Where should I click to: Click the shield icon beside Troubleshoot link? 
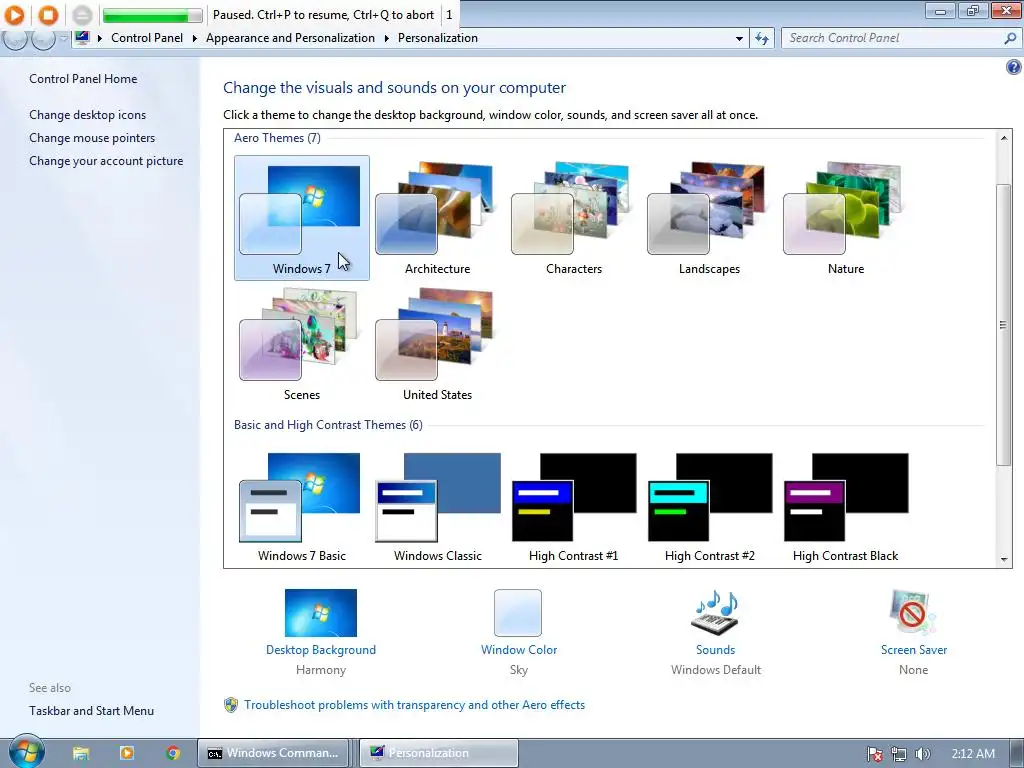point(231,705)
